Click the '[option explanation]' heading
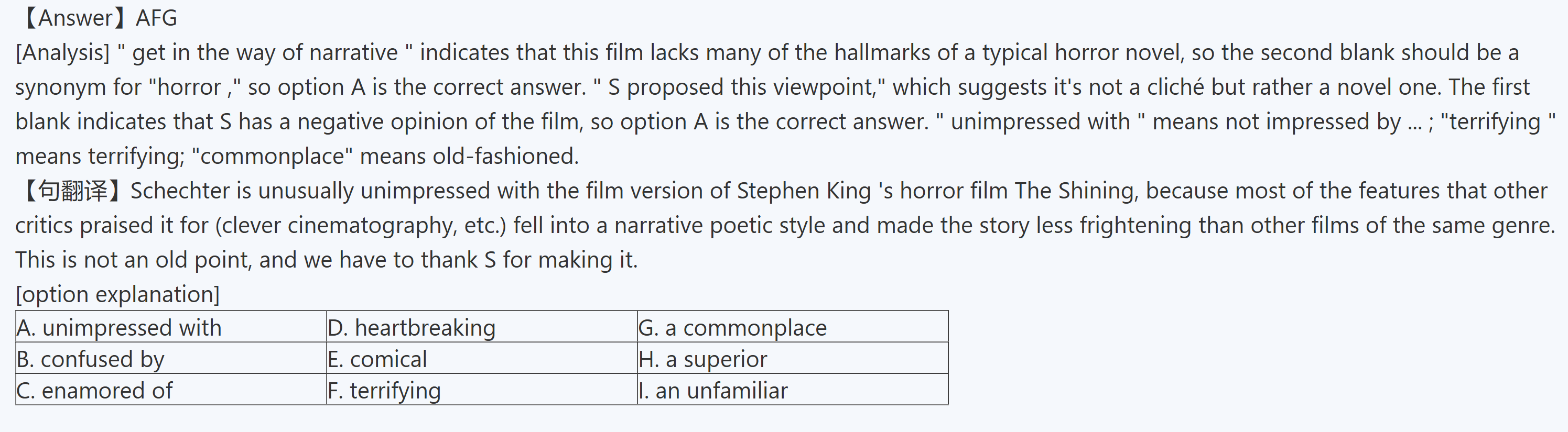Screen dimensions: 1568x432 pyautogui.click(x=117, y=295)
